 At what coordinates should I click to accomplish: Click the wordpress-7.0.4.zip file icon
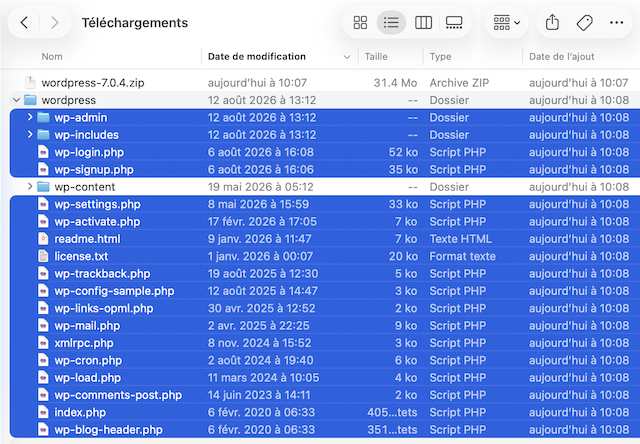coord(30,82)
